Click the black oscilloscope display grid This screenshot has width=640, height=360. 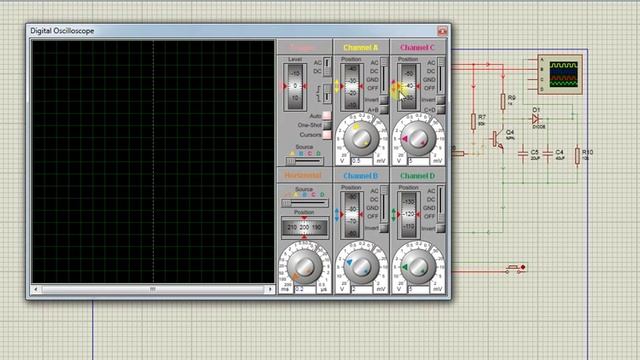point(153,162)
